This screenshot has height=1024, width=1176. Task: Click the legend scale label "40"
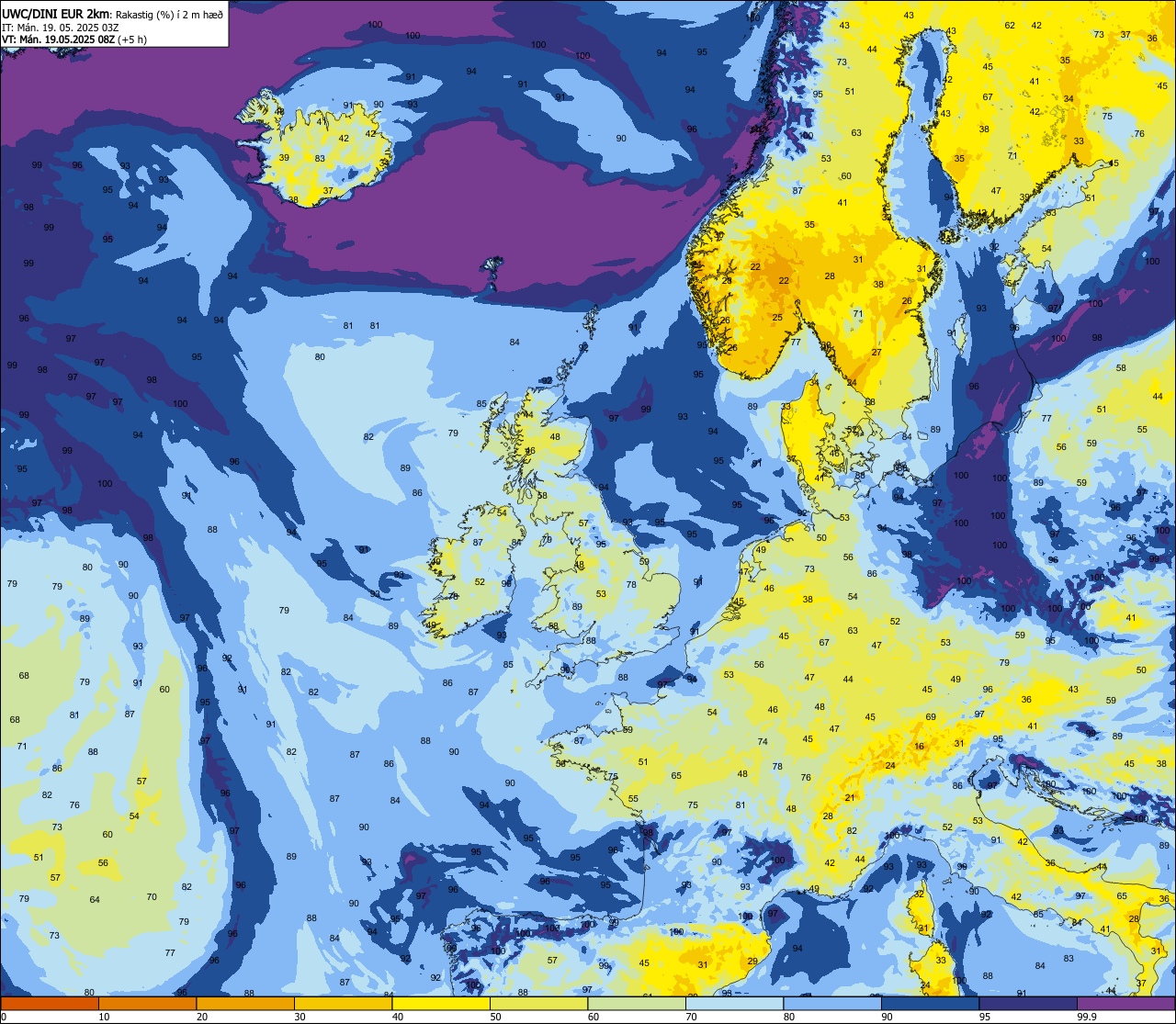[398, 1017]
